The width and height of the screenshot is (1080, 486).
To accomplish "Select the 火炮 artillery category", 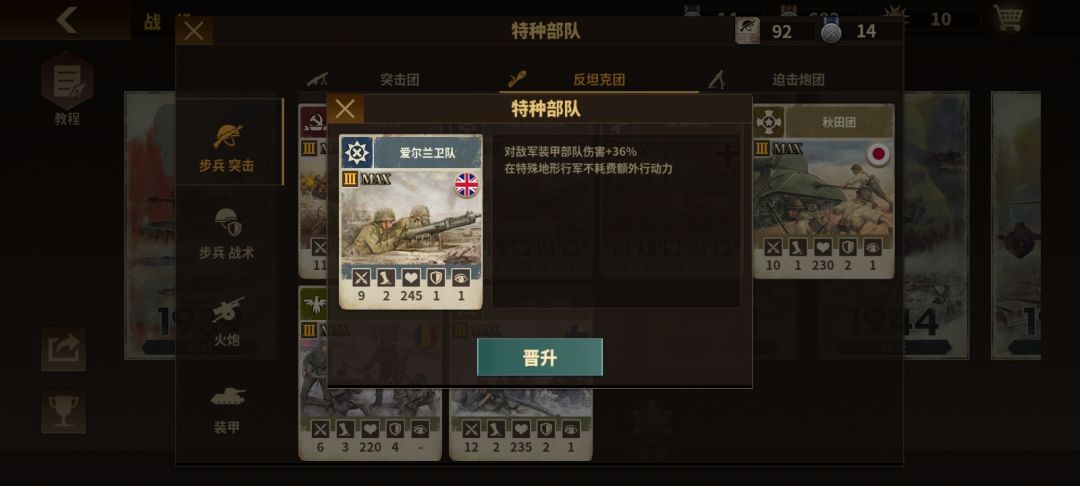I will [x=227, y=321].
